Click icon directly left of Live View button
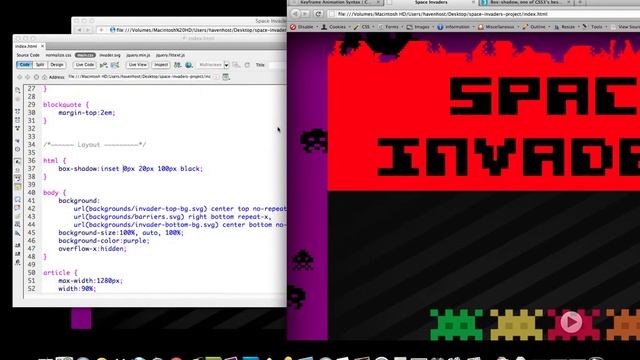640x360 pixels. pyautogui.click(x=115, y=65)
